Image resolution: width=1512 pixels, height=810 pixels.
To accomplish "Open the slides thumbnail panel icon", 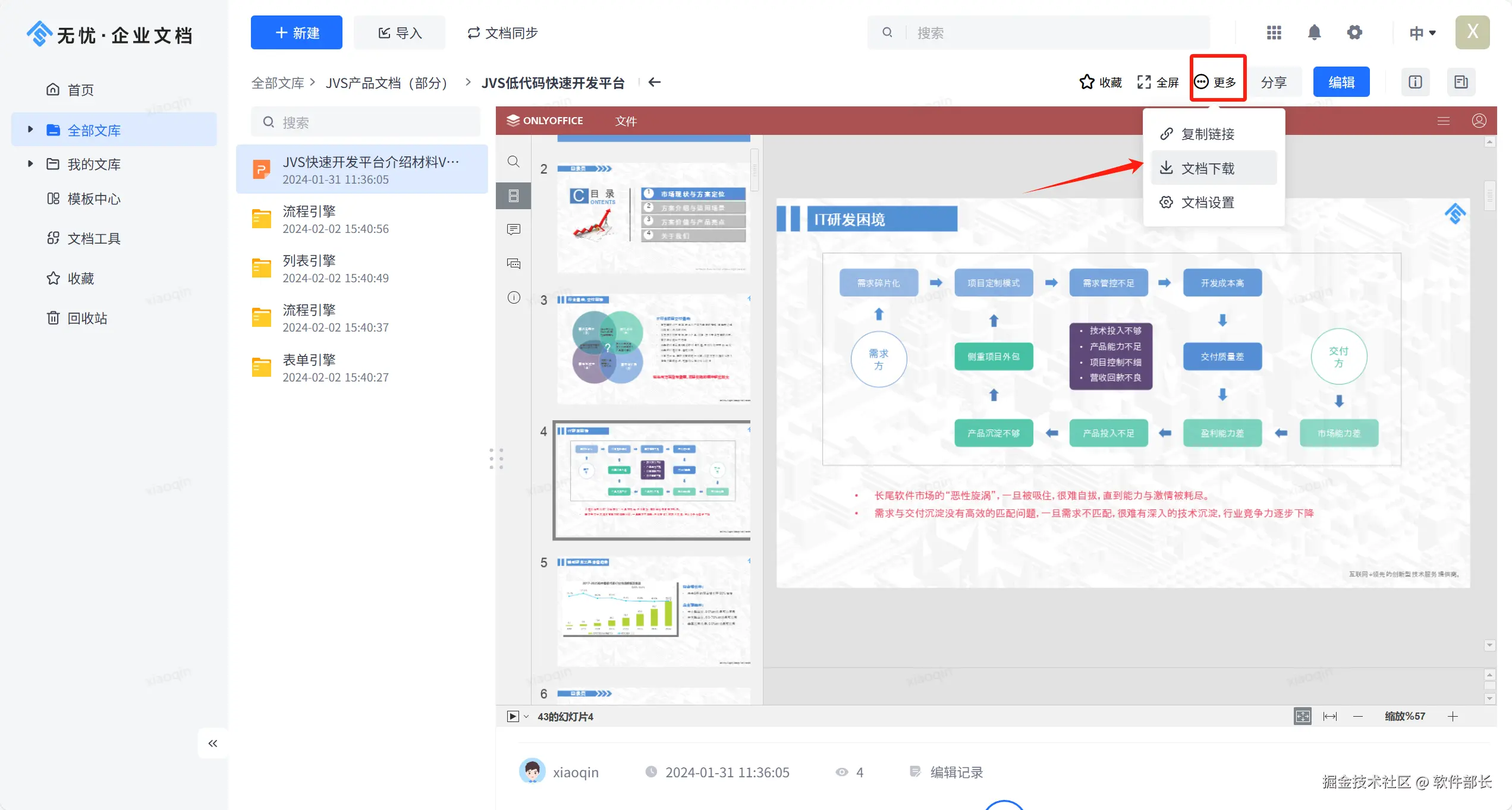I will (514, 196).
